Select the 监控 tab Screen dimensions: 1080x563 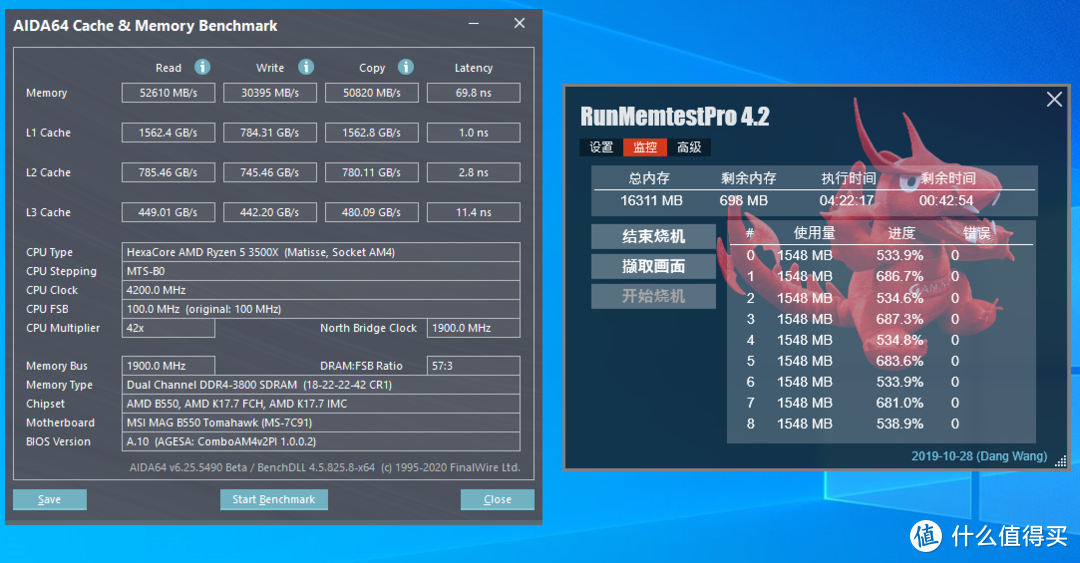tap(645, 147)
